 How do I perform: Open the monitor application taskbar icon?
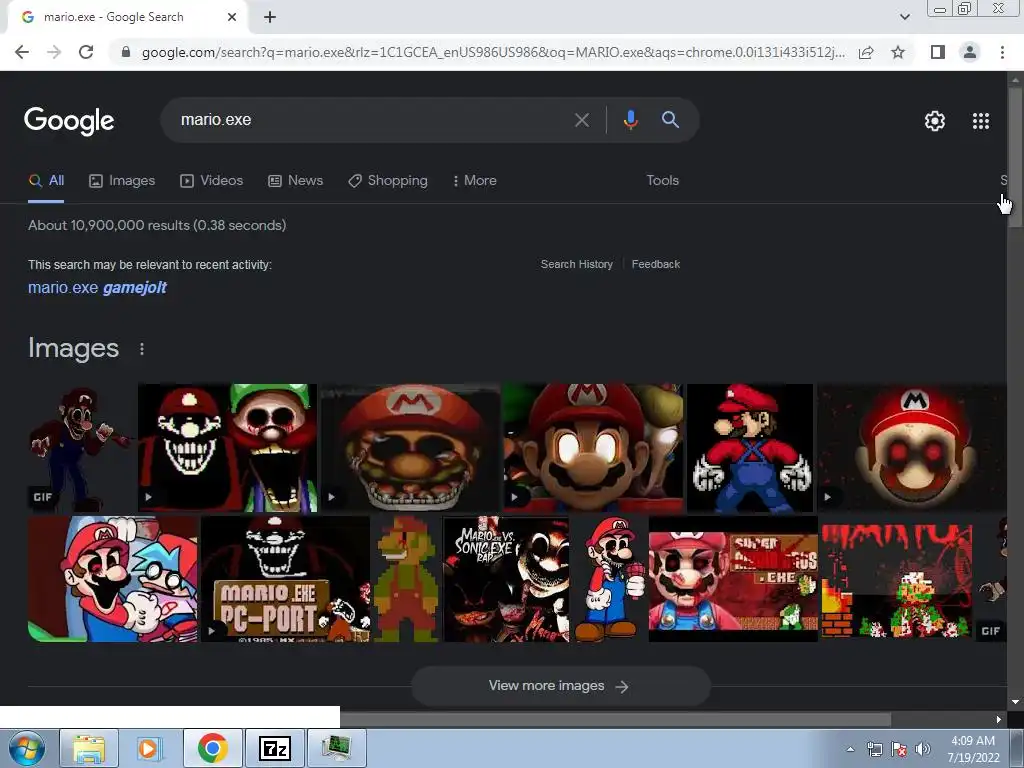(336, 749)
